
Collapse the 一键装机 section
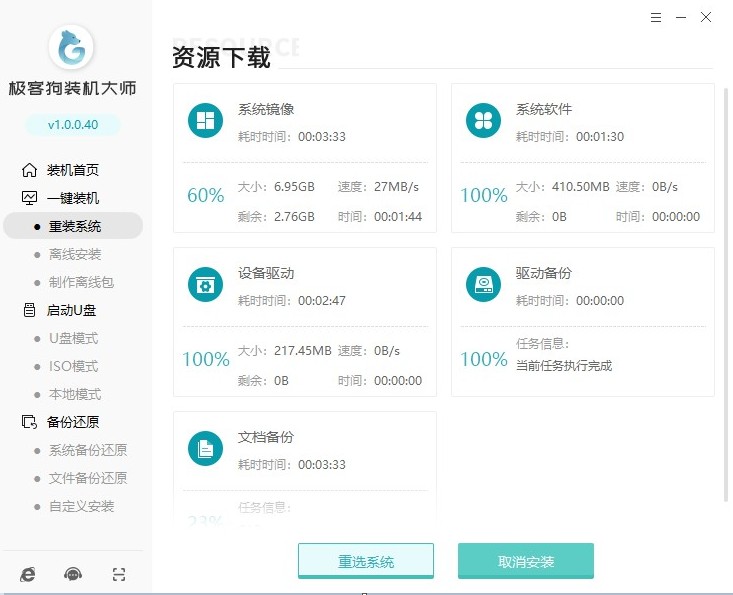[72, 198]
